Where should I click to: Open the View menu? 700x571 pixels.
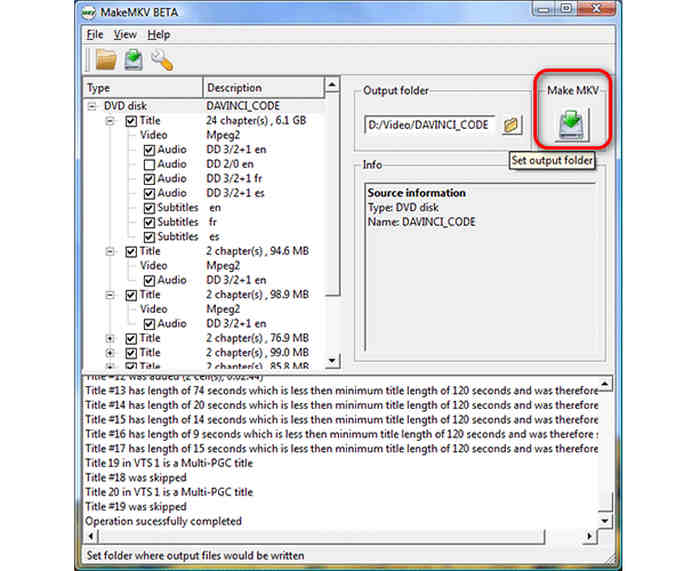(125, 34)
